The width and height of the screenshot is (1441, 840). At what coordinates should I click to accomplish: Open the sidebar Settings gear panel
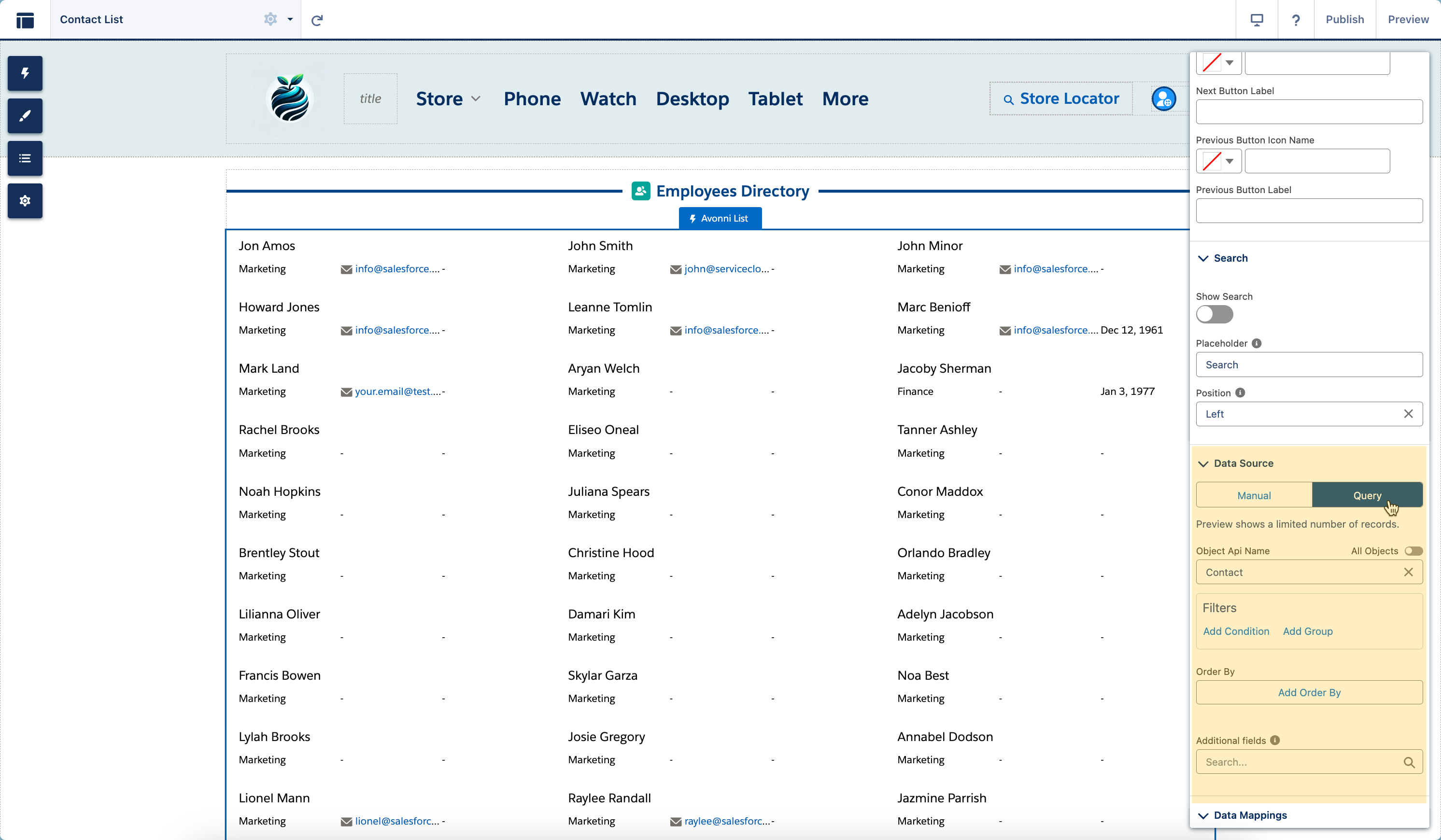[x=25, y=201]
